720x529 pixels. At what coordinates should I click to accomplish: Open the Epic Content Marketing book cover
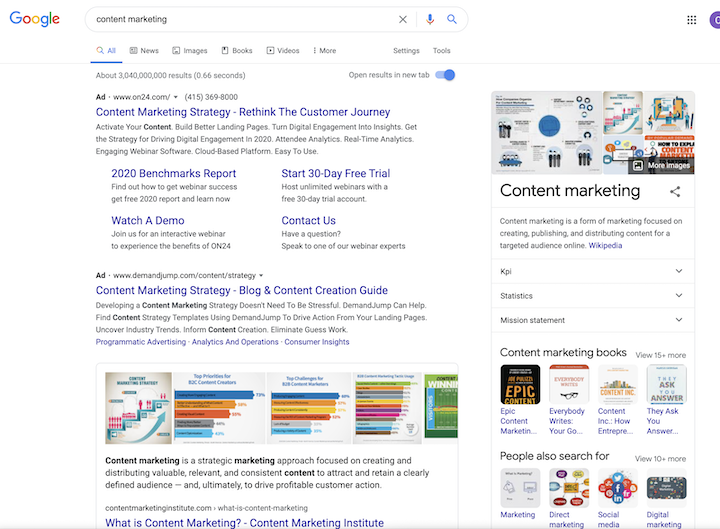[520, 384]
